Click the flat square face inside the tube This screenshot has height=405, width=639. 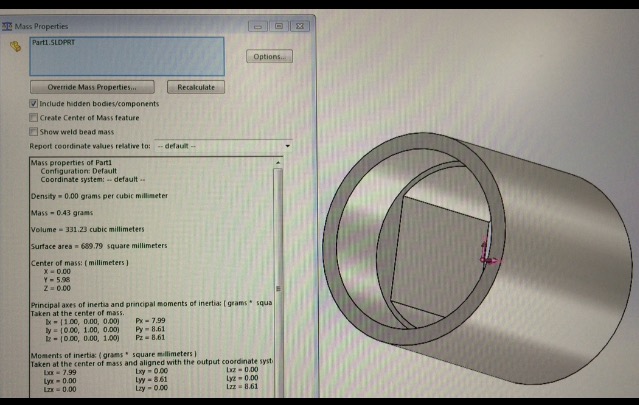pyautogui.click(x=438, y=255)
